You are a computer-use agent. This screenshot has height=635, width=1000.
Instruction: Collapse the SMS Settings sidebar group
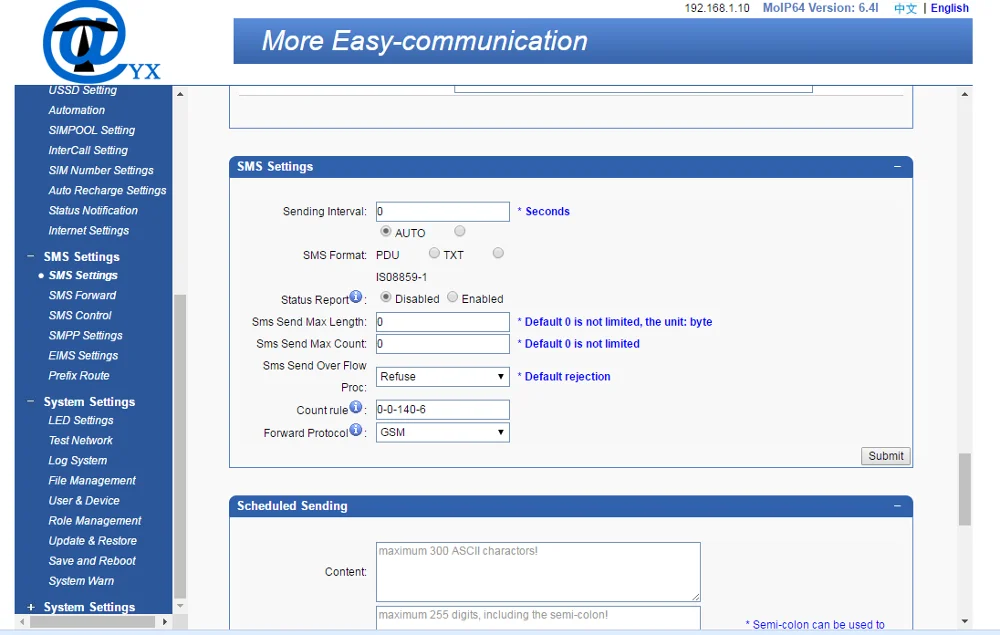[x=30, y=256]
